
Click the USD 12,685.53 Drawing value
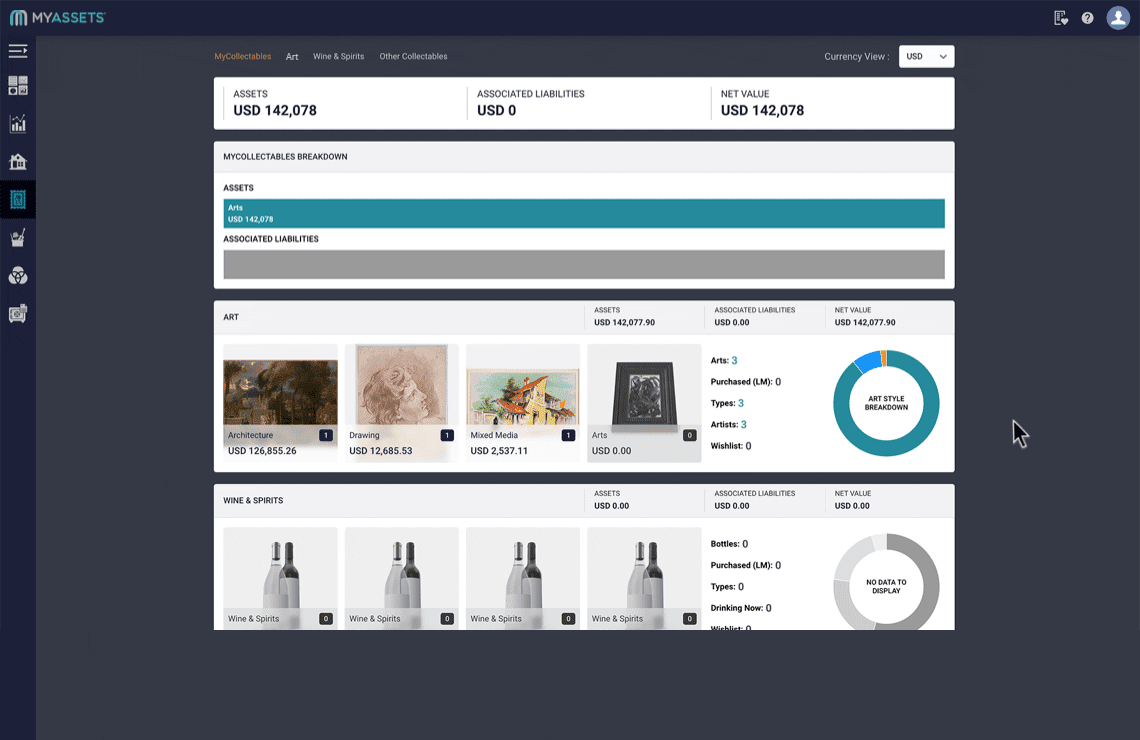click(x=380, y=451)
